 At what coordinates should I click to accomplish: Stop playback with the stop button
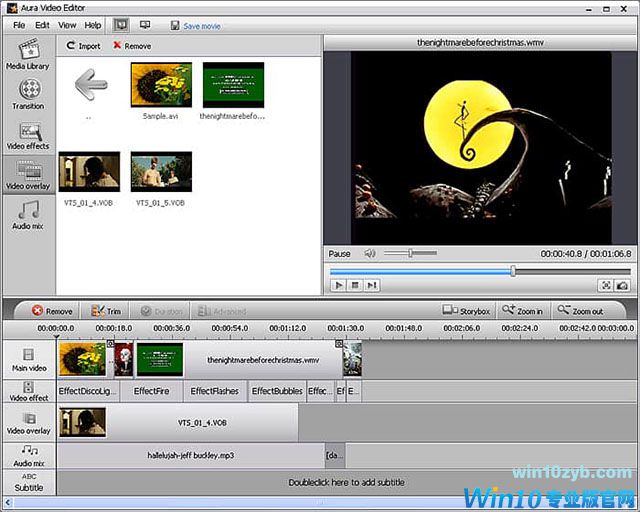point(355,285)
